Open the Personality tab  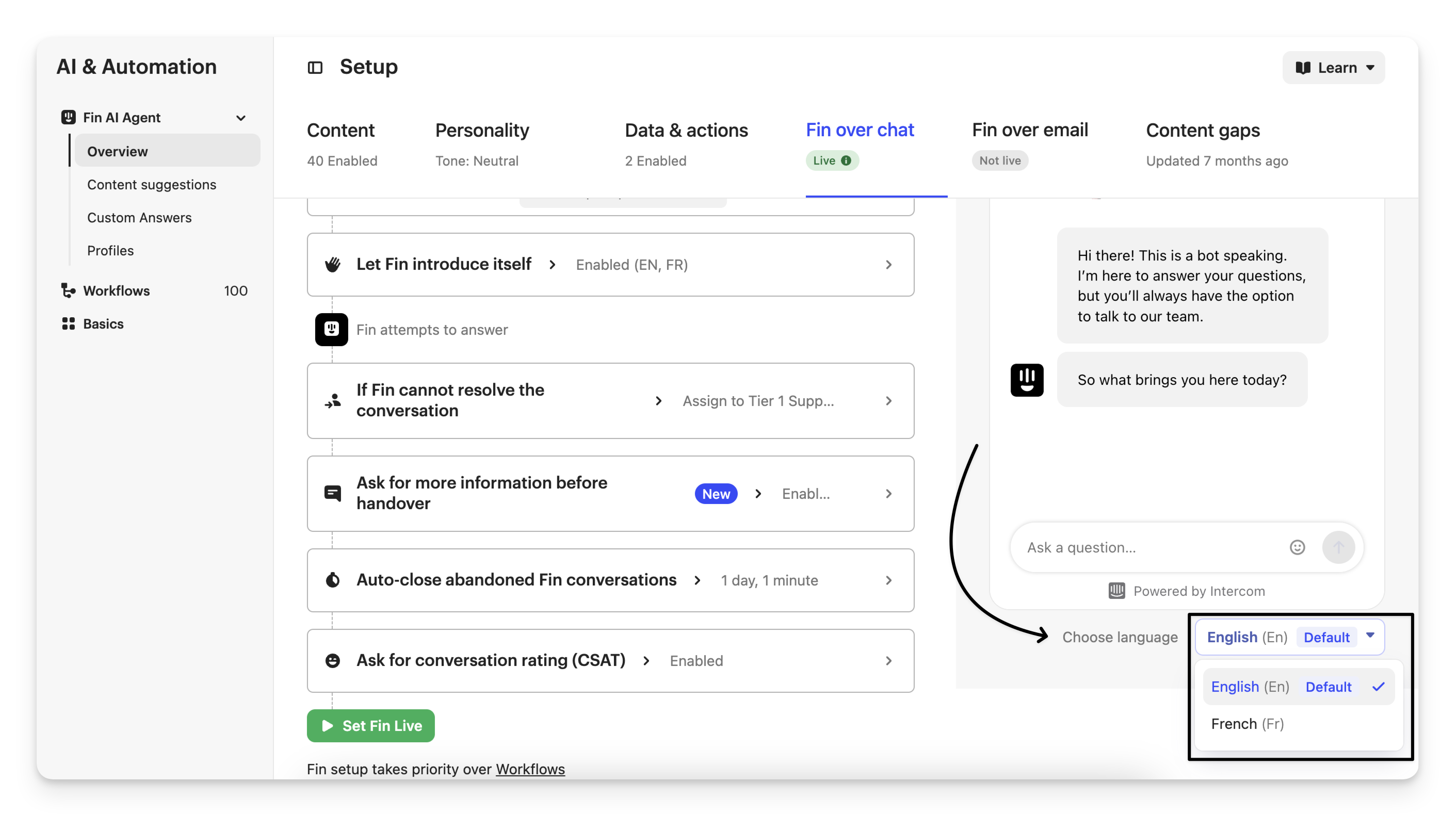[x=481, y=130]
